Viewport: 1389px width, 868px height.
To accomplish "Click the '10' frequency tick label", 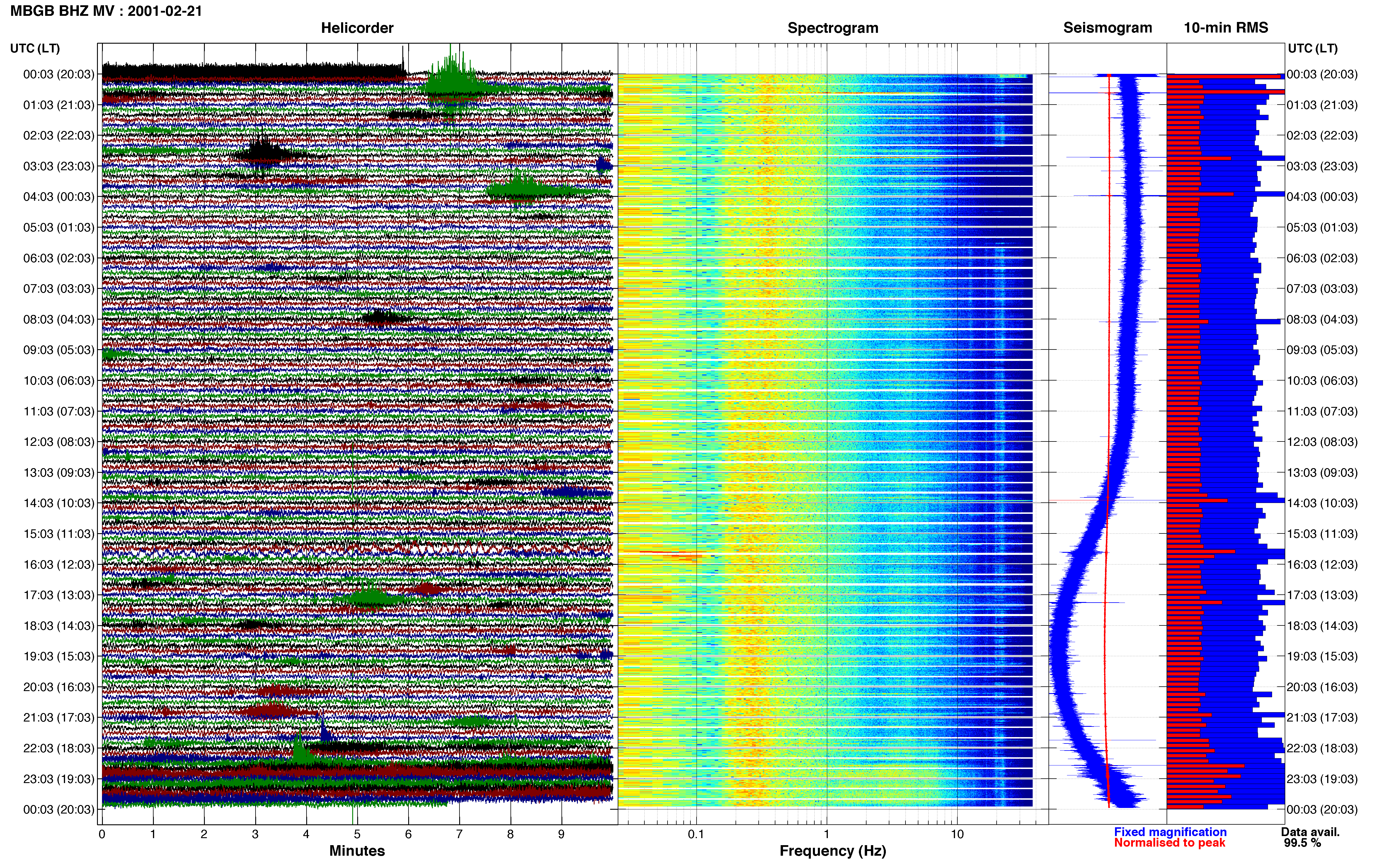I will [957, 835].
